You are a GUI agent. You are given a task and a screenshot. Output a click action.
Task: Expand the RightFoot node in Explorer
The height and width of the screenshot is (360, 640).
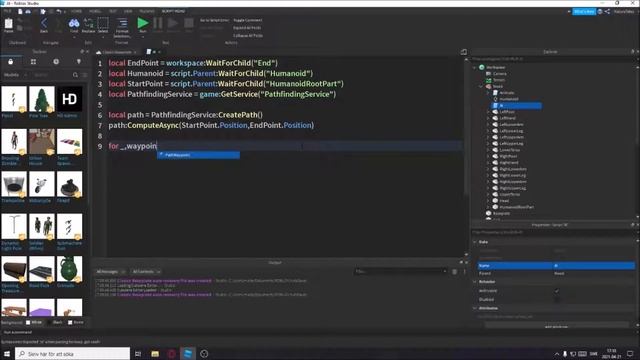(x=488, y=156)
